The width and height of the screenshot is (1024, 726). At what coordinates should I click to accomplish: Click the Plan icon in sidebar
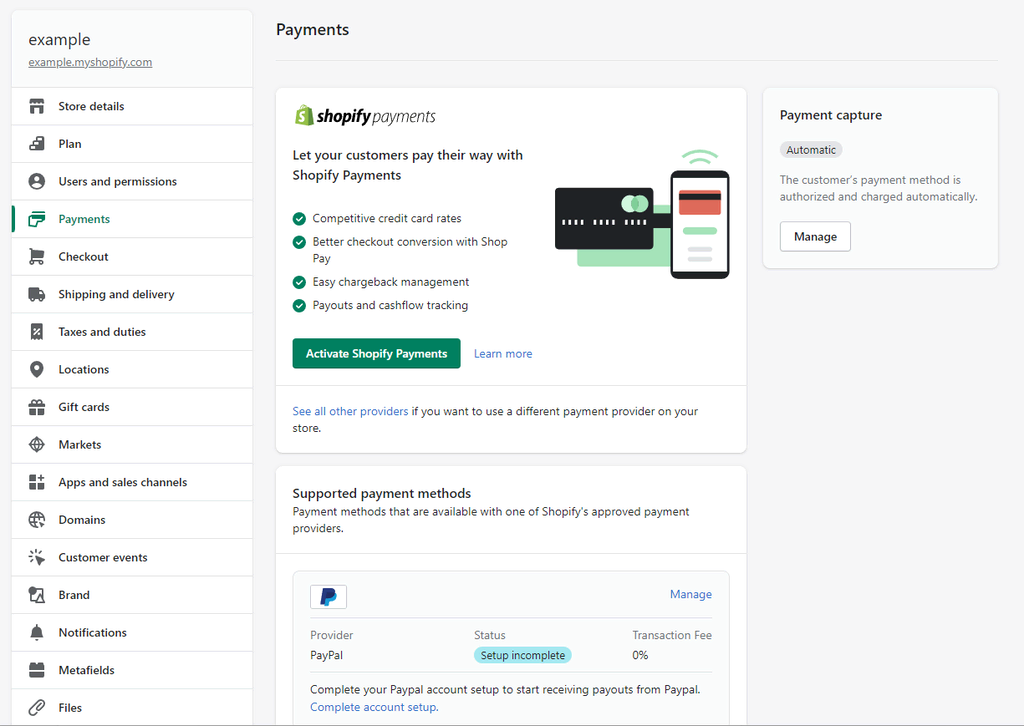tap(37, 144)
